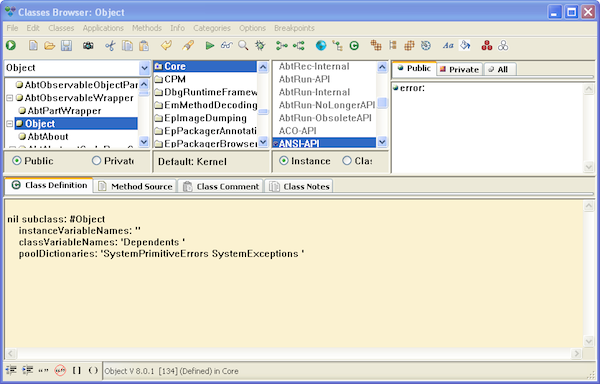Switch to the All methods tab
The width and height of the screenshot is (600, 384).
coord(500,69)
